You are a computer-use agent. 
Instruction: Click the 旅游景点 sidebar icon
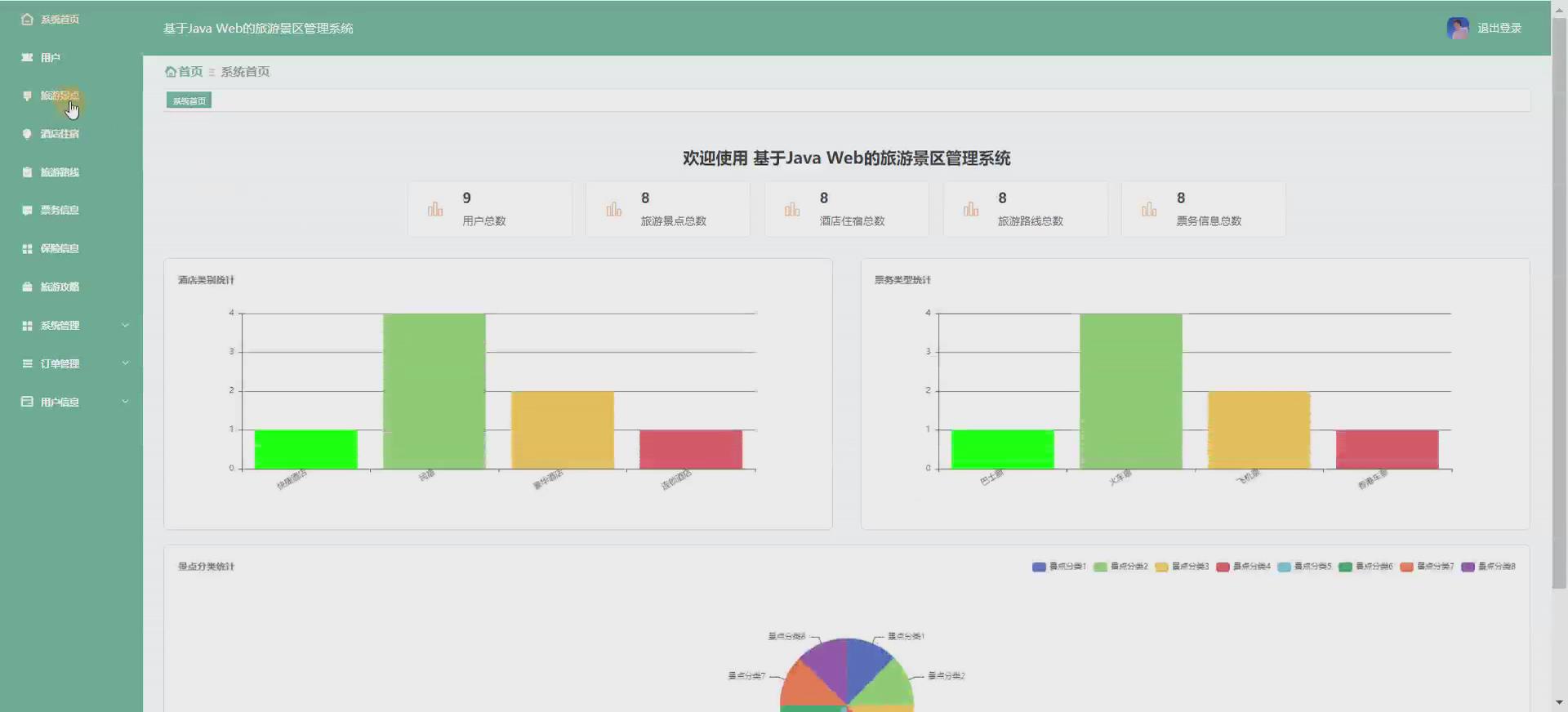pyautogui.click(x=27, y=96)
